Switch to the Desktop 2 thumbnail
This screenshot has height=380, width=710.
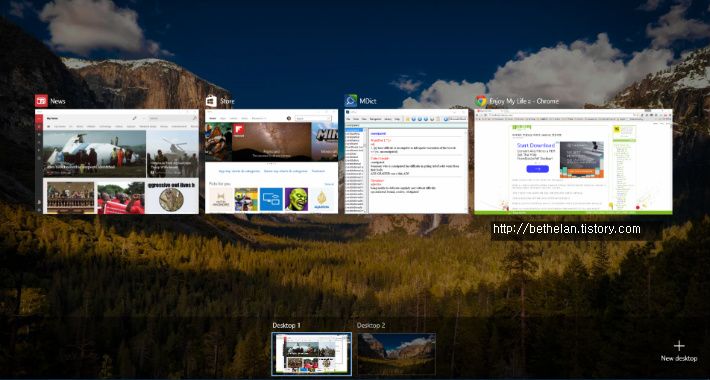coord(397,354)
